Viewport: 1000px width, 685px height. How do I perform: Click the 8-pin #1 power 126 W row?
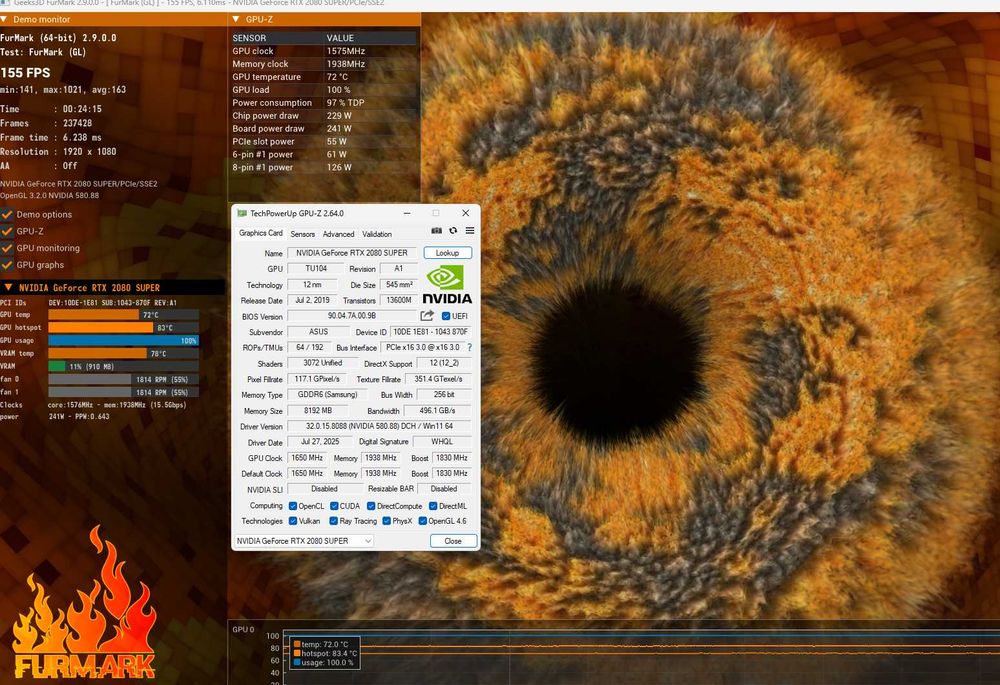(324, 167)
